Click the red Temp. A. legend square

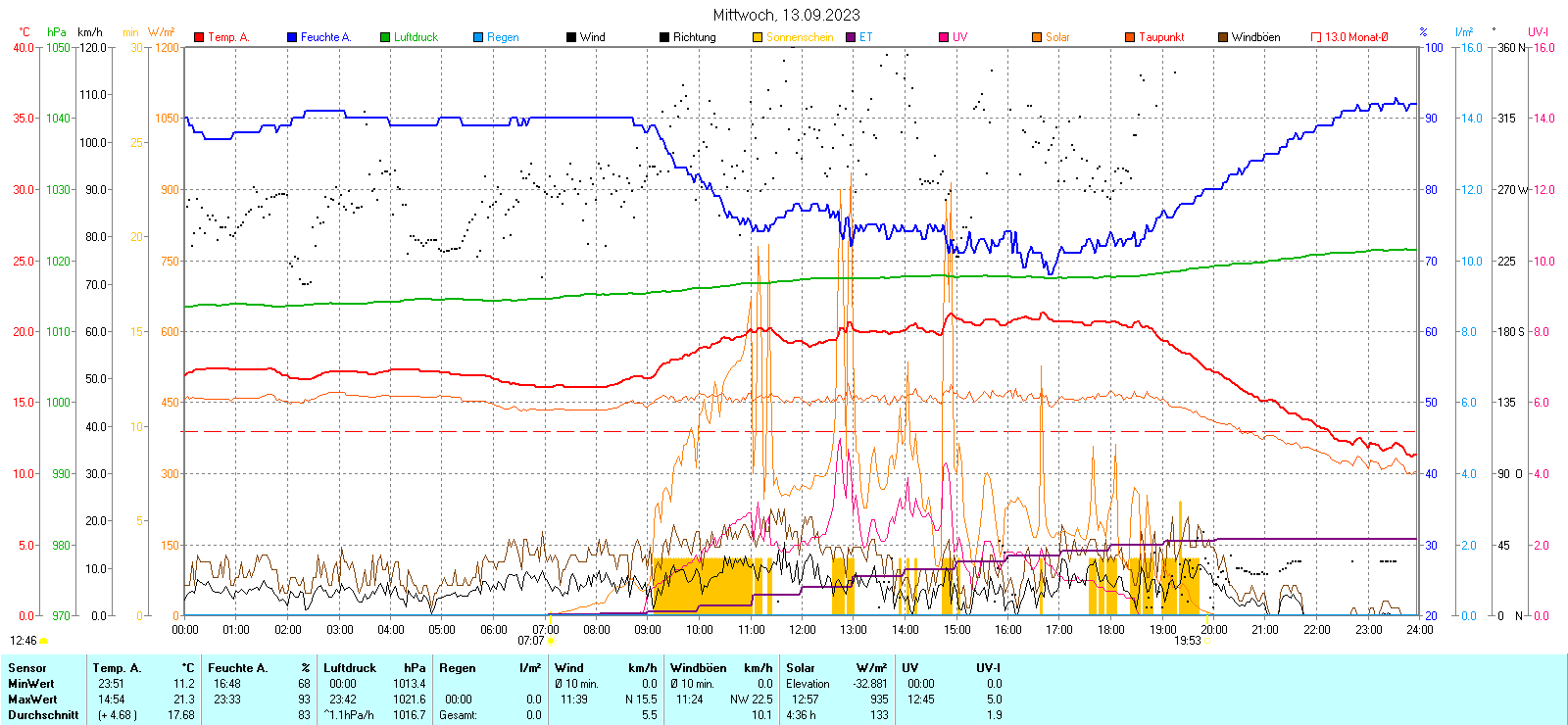coord(199,37)
